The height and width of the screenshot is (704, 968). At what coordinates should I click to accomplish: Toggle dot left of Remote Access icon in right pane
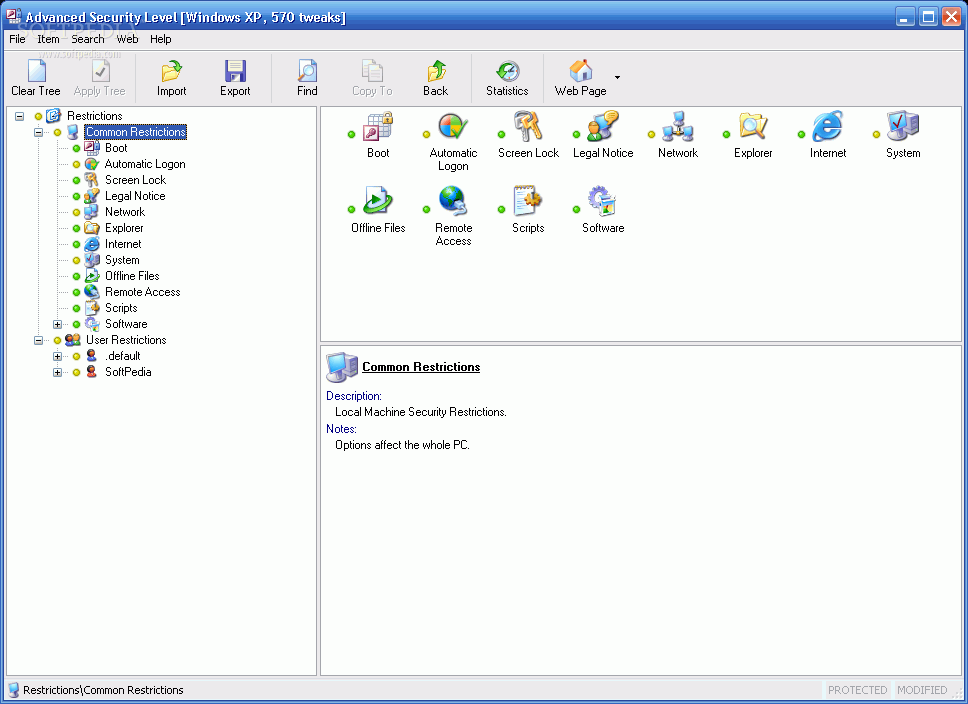[426, 209]
